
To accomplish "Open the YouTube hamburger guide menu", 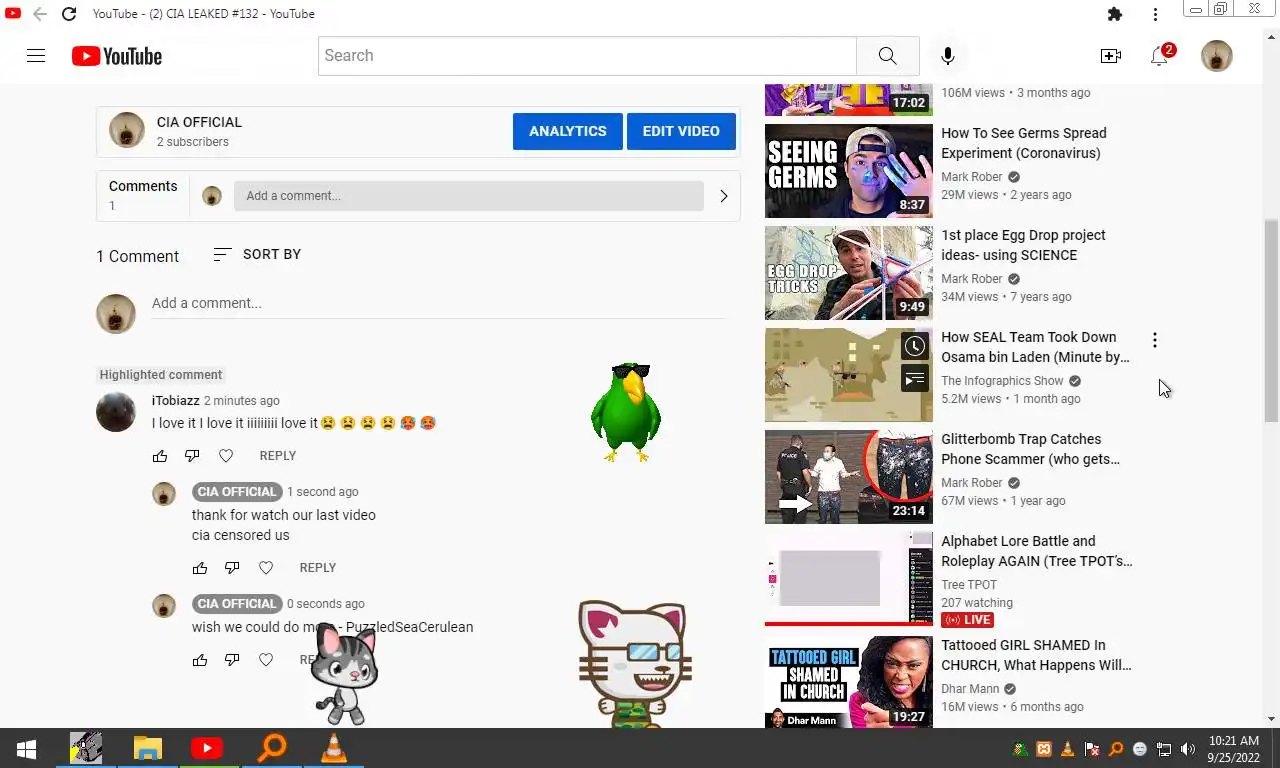I will [x=36, y=56].
